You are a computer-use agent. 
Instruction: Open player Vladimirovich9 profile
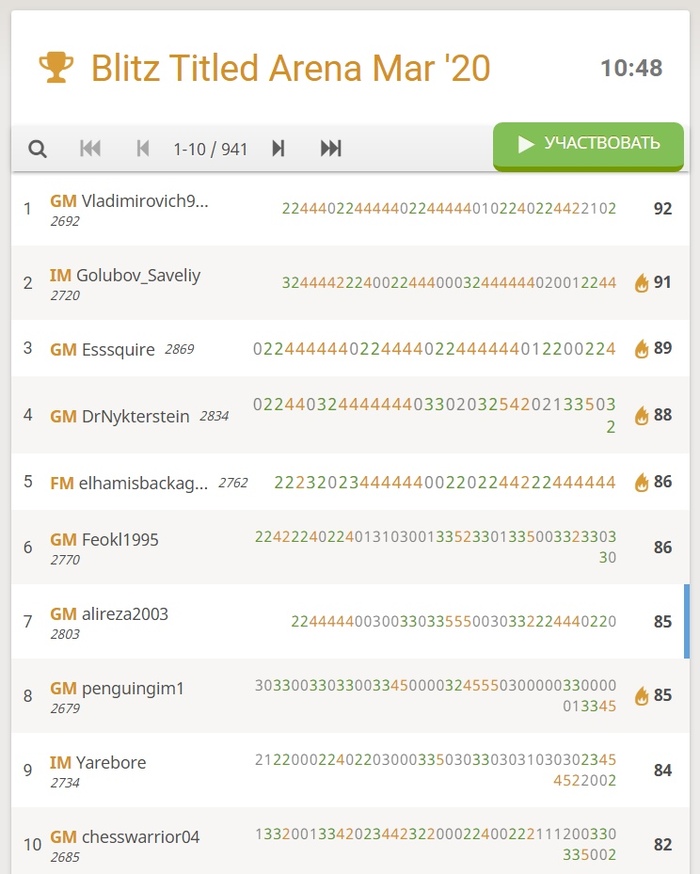click(145, 200)
